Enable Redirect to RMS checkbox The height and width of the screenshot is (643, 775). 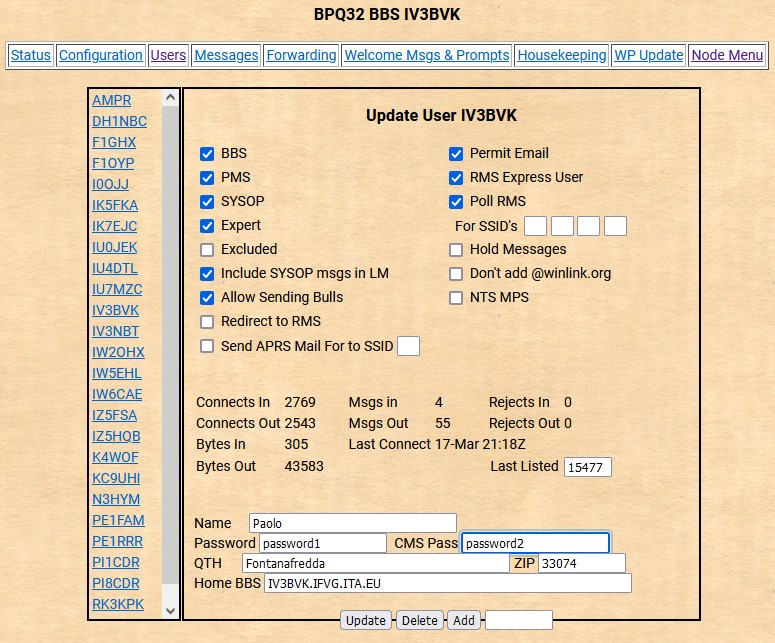click(207, 322)
